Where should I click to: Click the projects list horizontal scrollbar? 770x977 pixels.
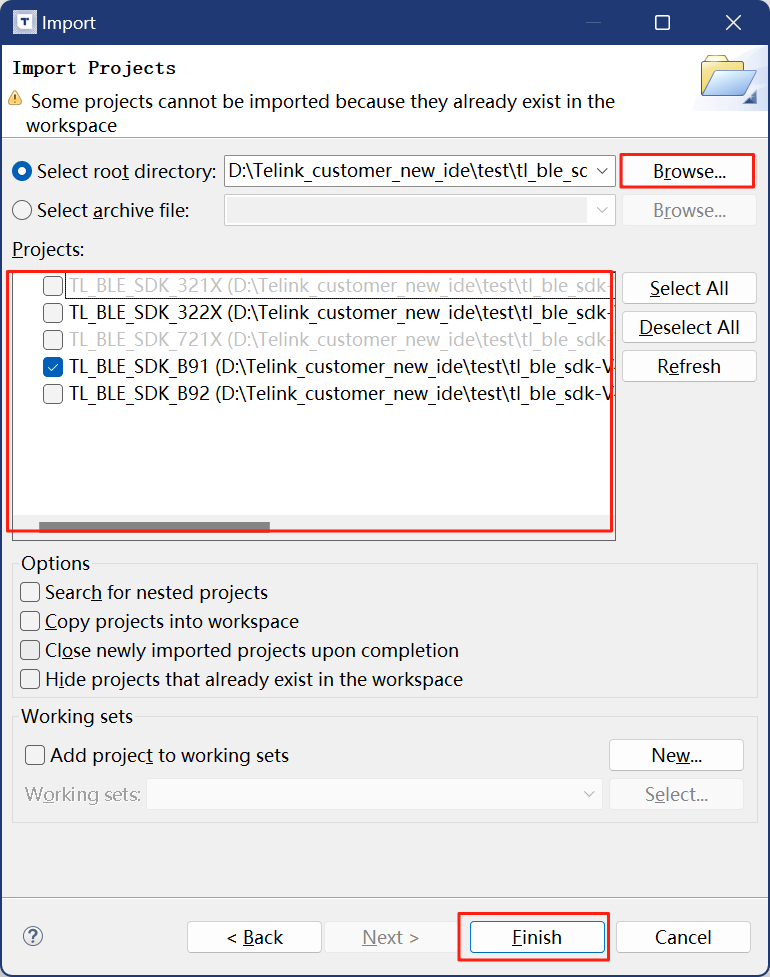(x=154, y=525)
